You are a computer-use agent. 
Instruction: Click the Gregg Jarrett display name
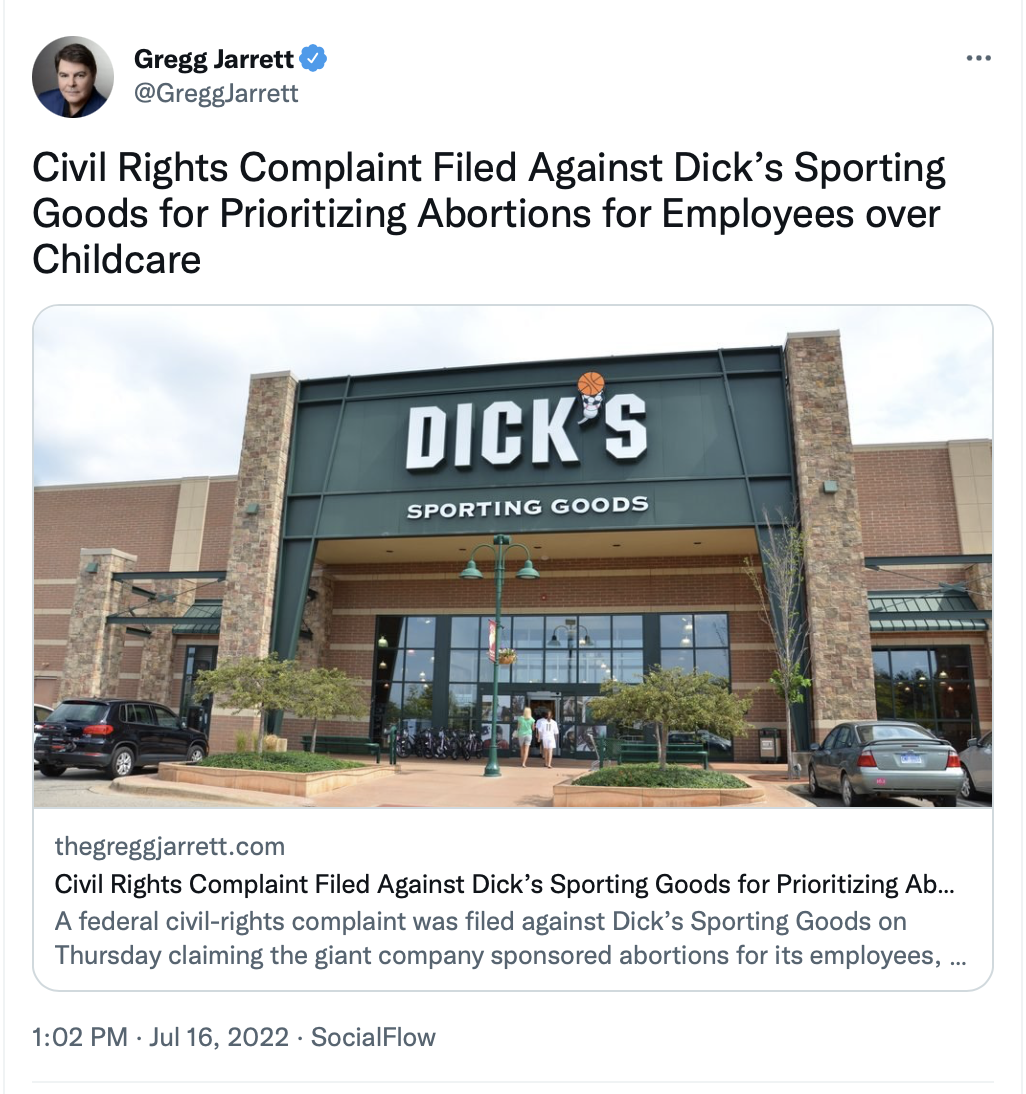[213, 59]
